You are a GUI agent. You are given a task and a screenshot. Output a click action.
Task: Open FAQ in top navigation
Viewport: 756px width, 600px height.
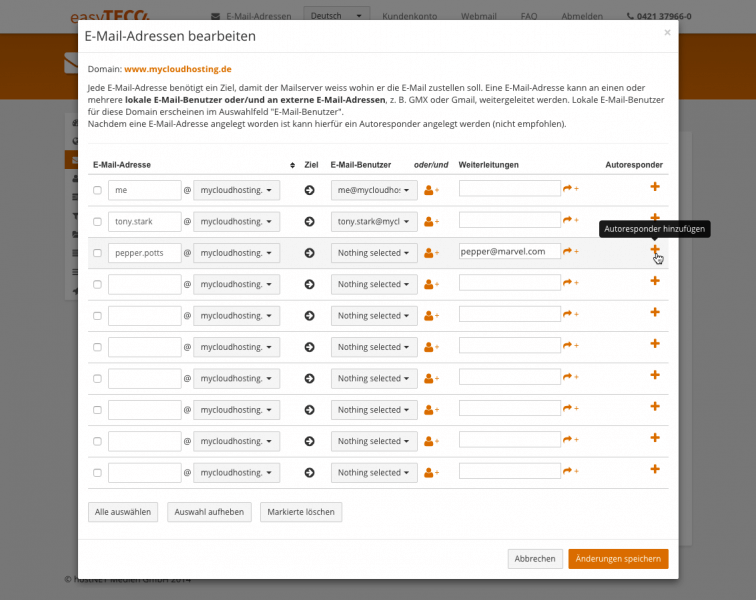click(x=529, y=16)
